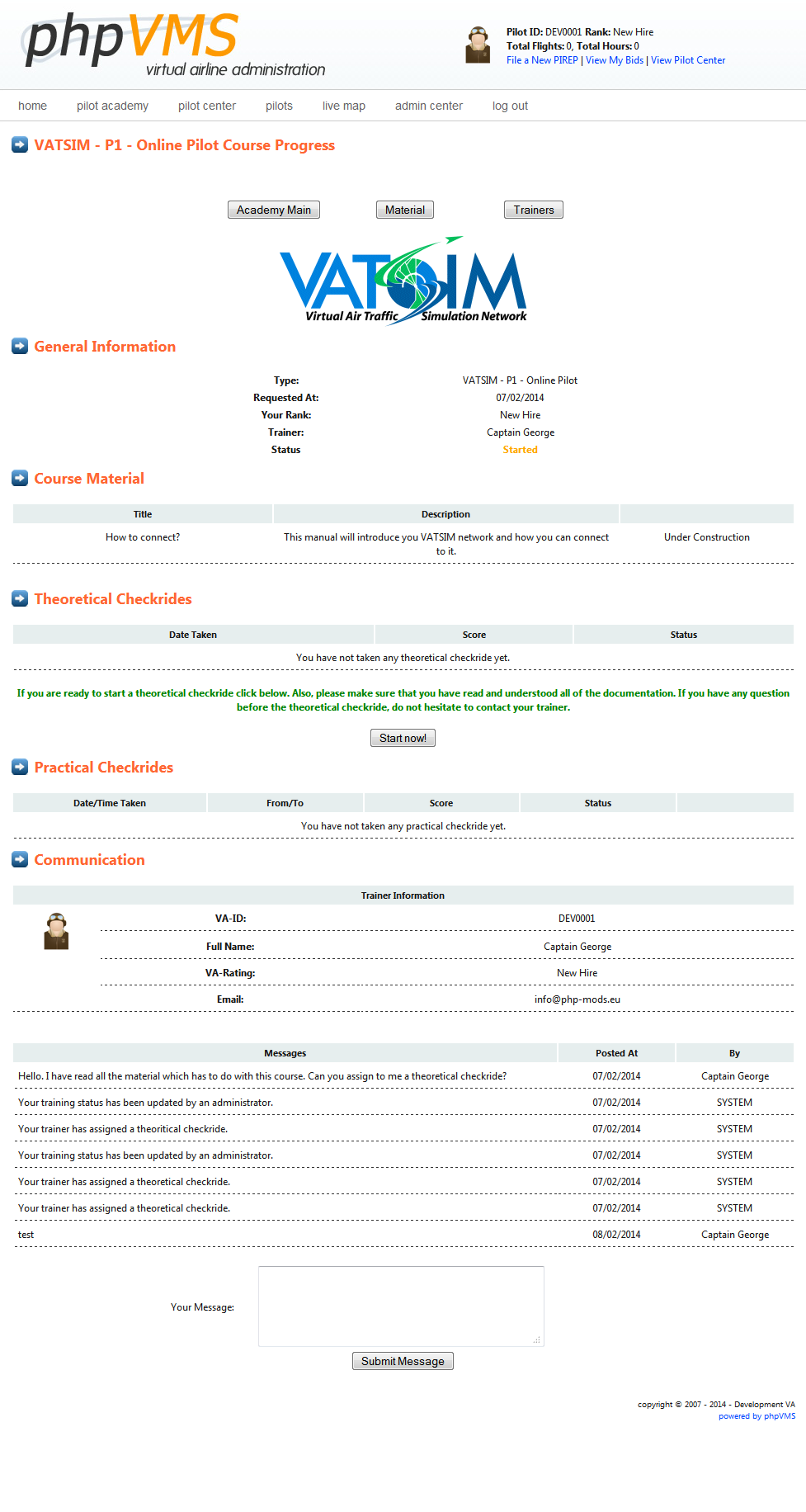Click the 'Posted At' column header
This screenshot has width=806, height=1512.
click(x=617, y=1053)
